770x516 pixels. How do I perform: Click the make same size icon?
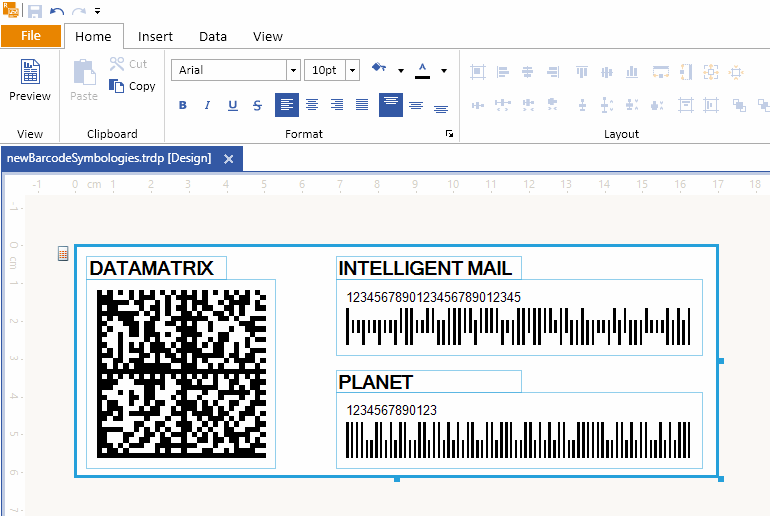(711, 72)
